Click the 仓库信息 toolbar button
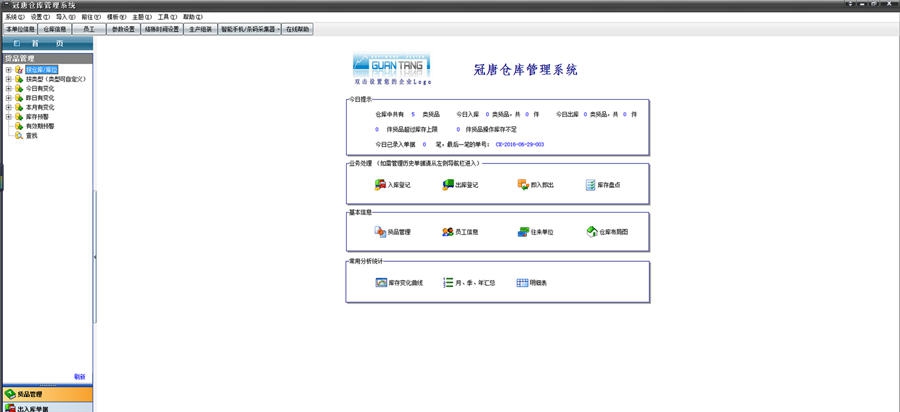Viewport: 900px width, 412px height. tap(55, 29)
